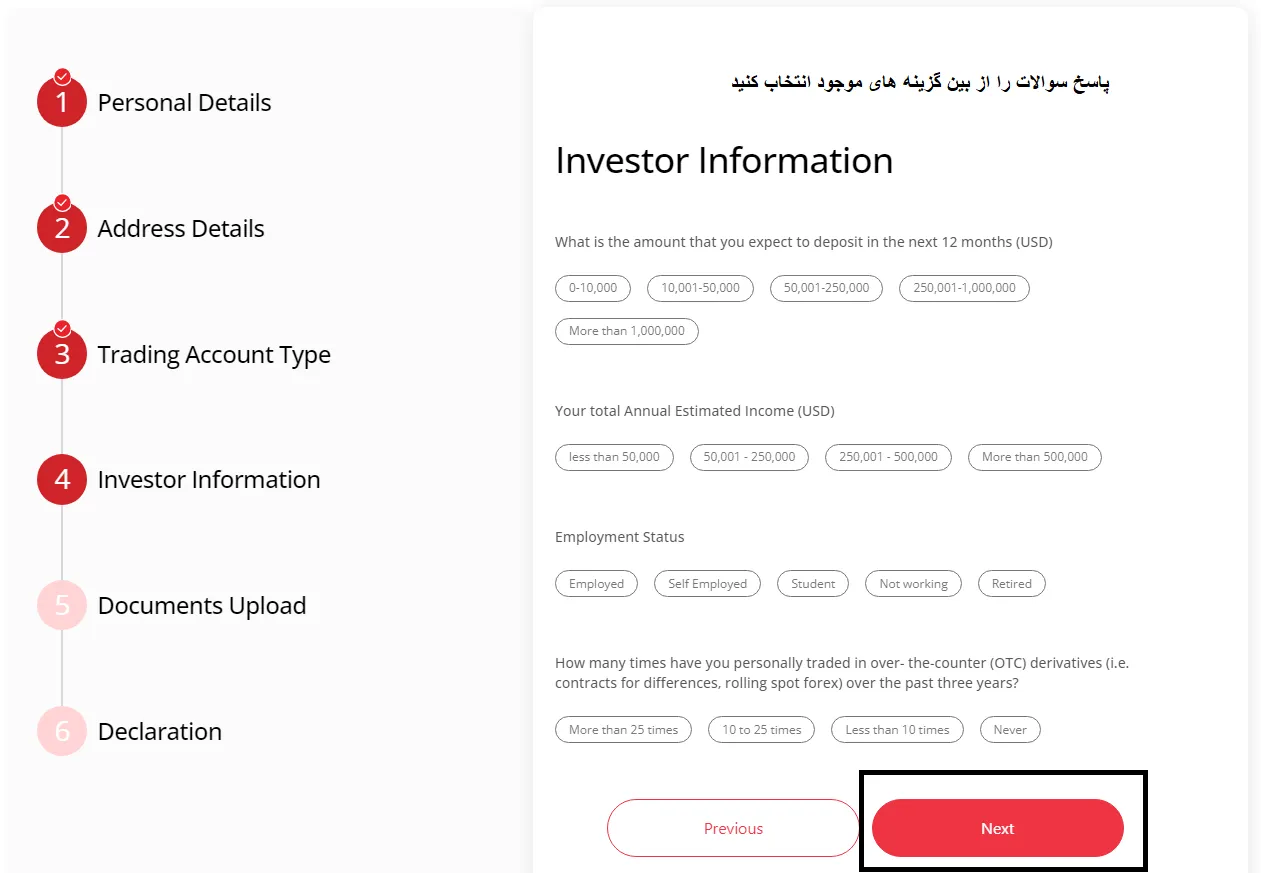1261x873 pixels.
Task: Click the Previous button
Action: click(x=733, y=828)
